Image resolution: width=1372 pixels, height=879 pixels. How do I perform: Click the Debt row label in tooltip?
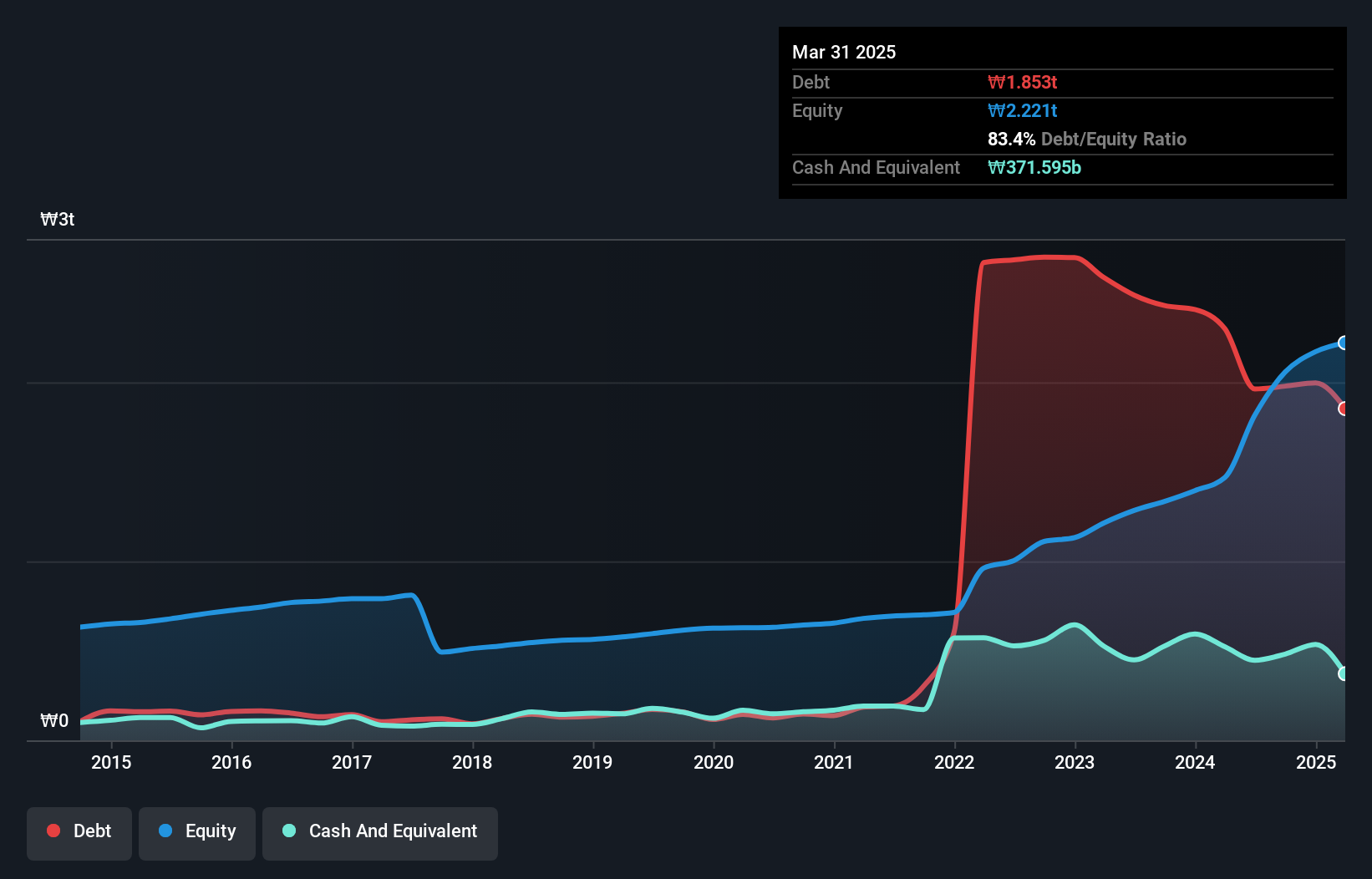pyautogui.click(x=810, y=82)
